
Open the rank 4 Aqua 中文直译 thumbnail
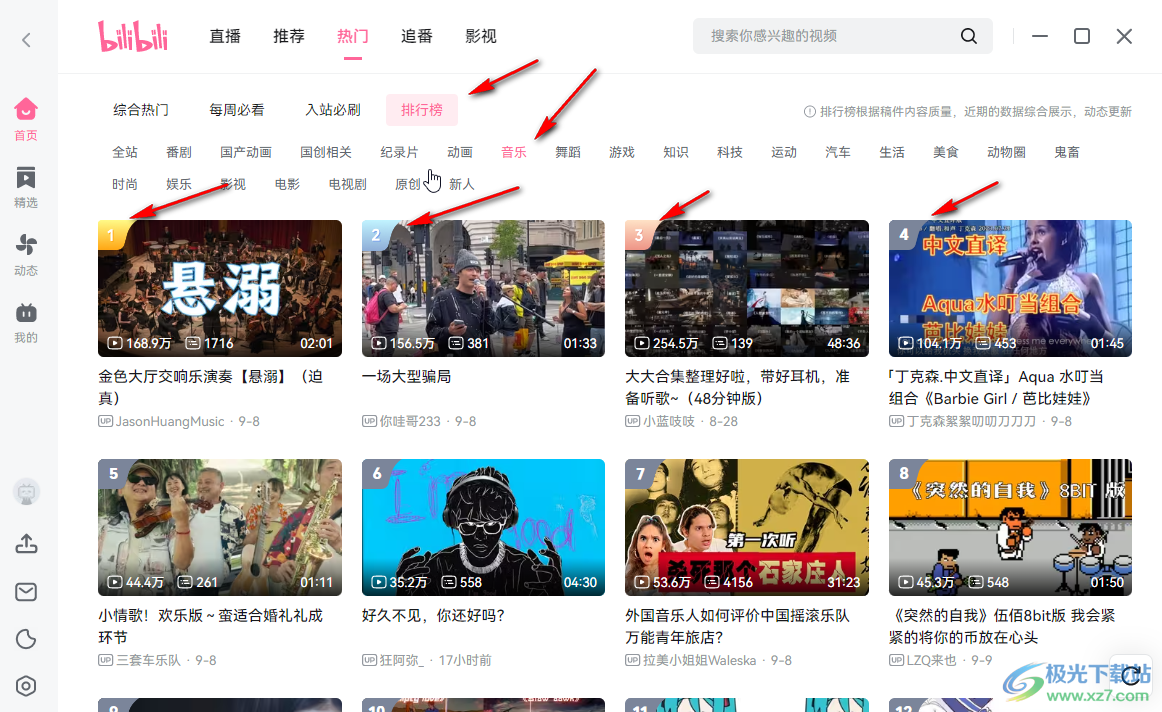click(x=1011, y=288)
